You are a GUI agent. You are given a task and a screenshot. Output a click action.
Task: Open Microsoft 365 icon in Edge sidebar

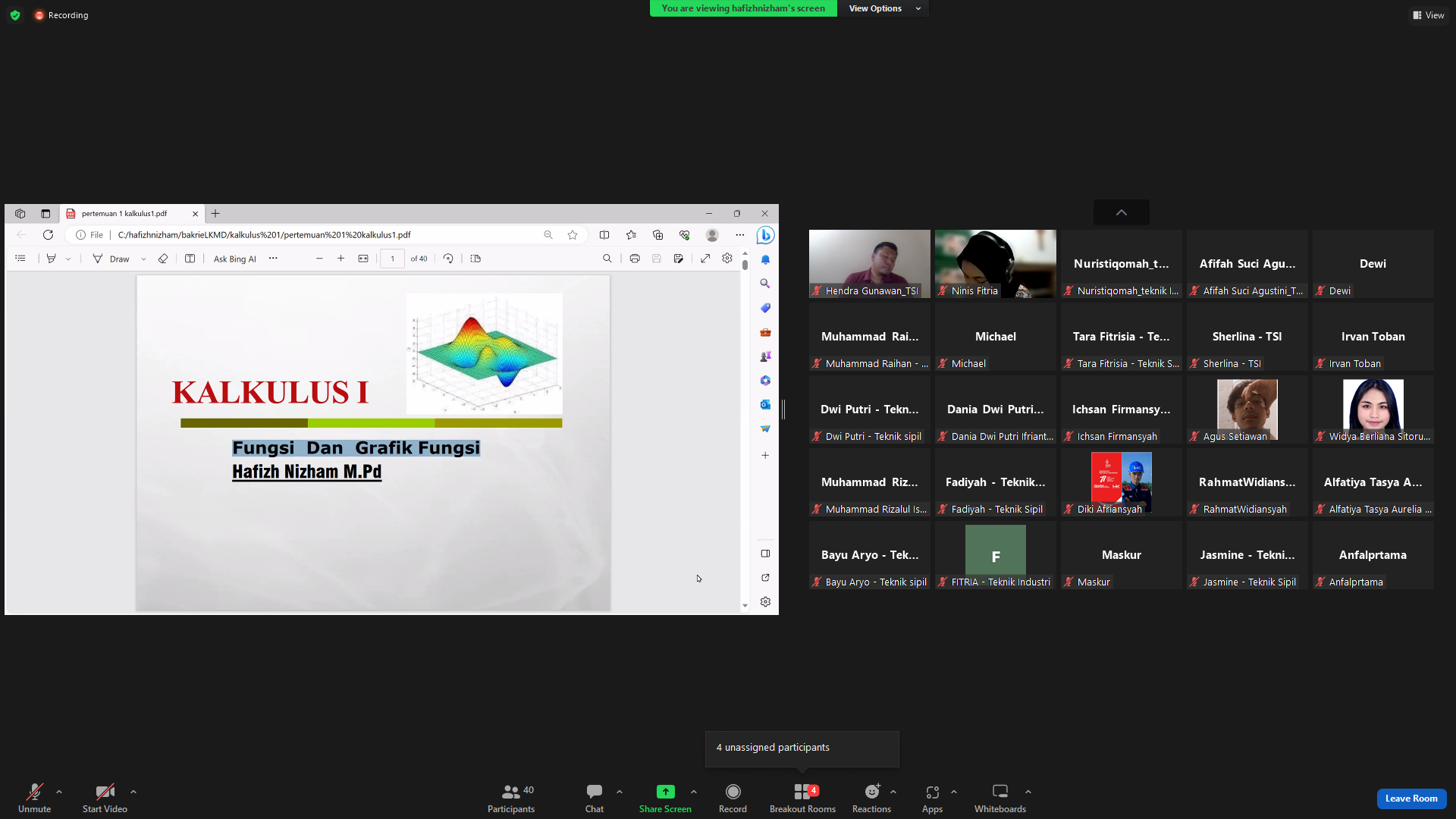pos(765,381)
